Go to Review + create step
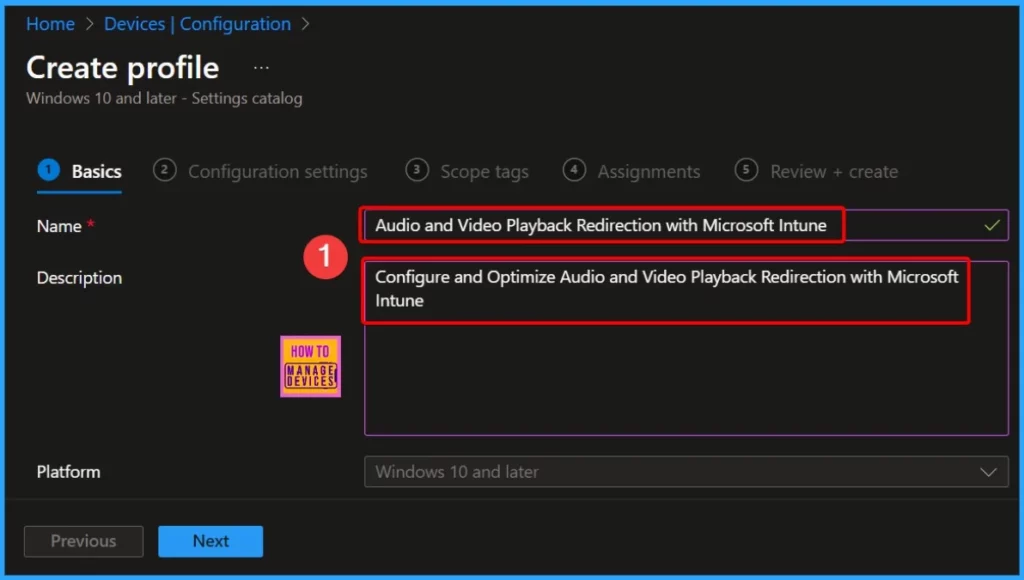 point(816,171)
